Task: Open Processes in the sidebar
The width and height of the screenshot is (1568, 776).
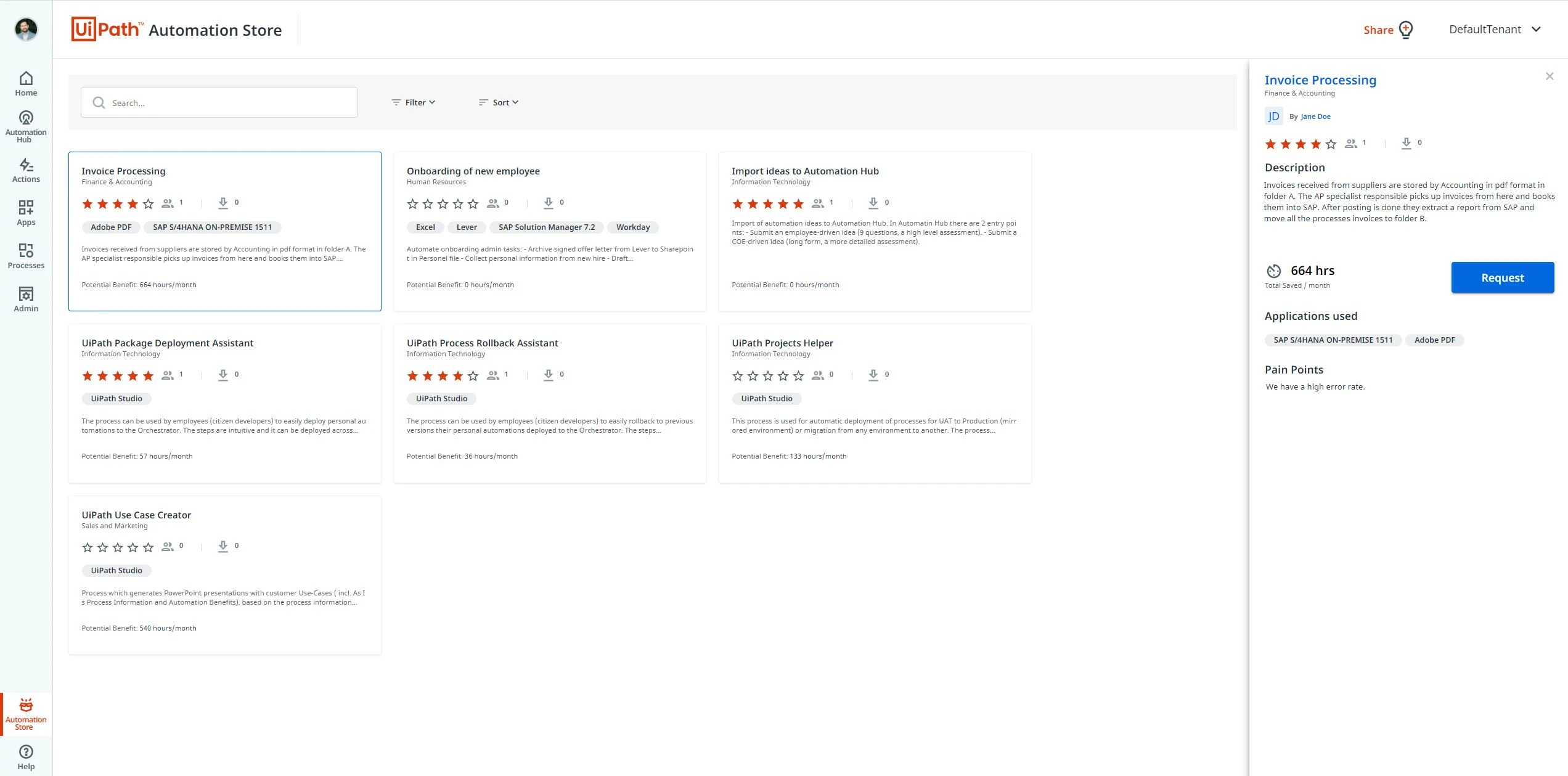Action: click(x=26, y=256)
